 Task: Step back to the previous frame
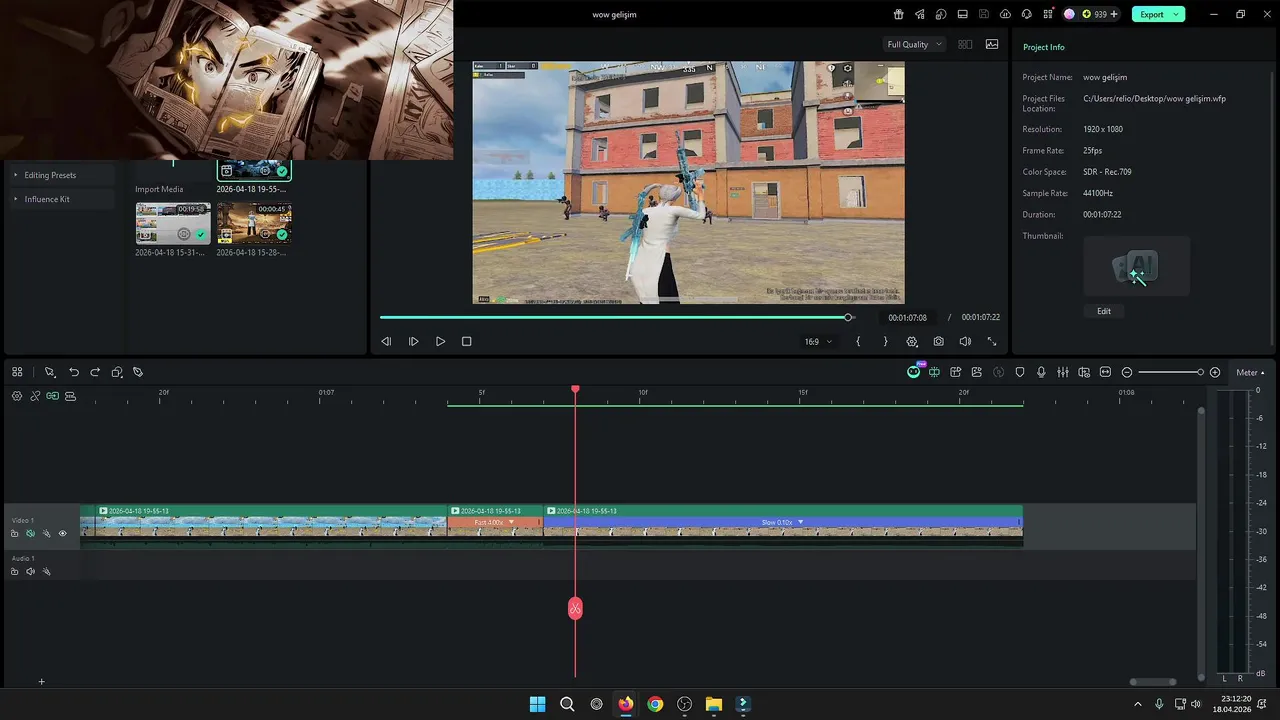tap(386, 341)
